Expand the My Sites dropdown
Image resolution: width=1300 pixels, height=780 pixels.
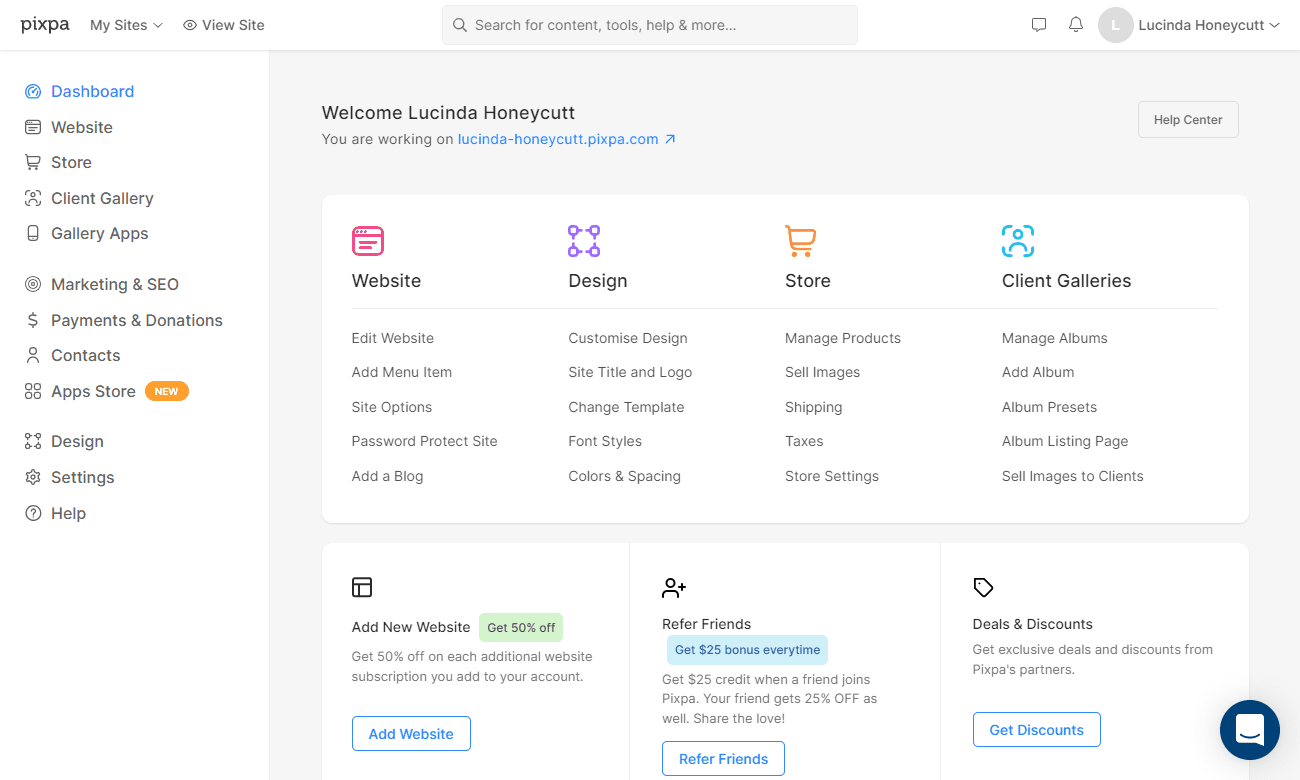pos(126,25)
